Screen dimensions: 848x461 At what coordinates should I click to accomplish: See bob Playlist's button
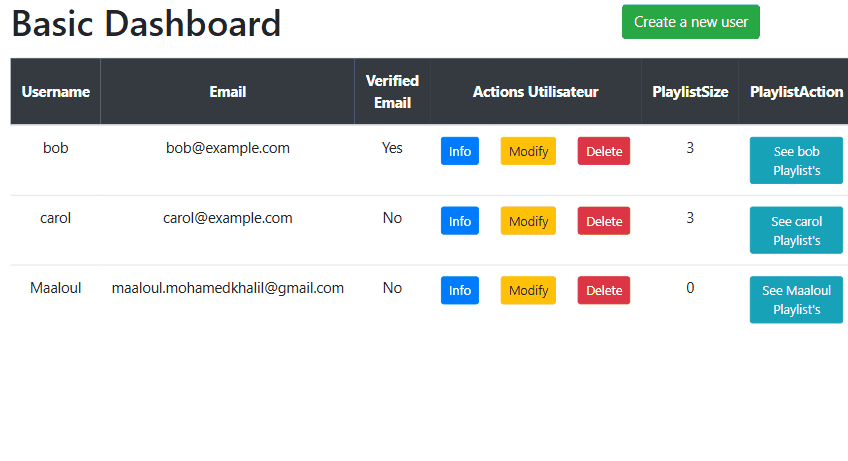click(796, 161)
